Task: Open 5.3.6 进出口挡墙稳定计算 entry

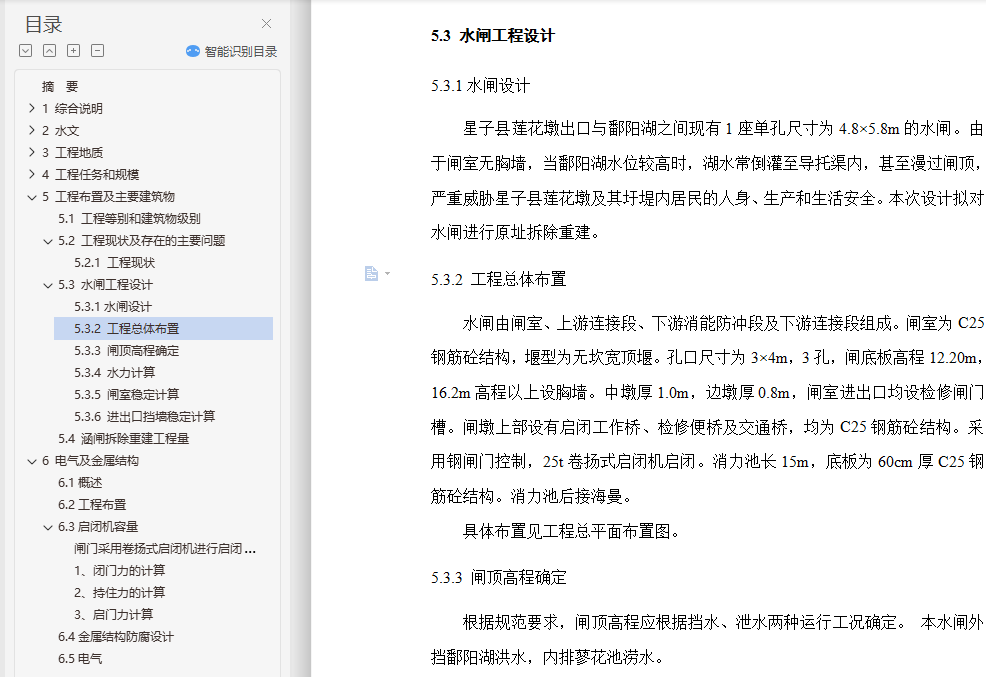Action: click(x=145, y=417)
